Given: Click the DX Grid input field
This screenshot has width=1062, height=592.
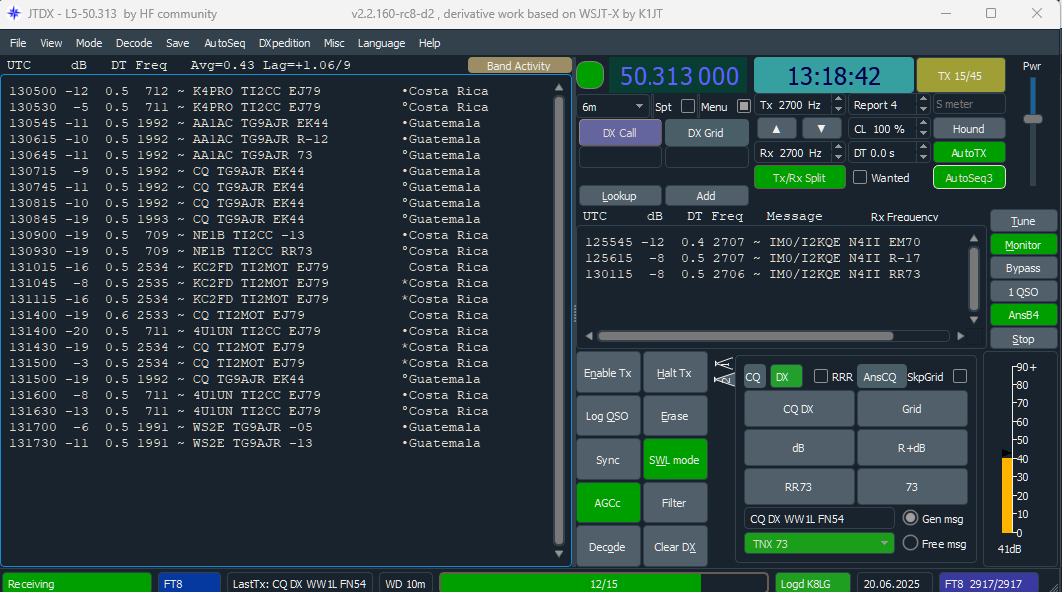Looking at the screenshot, I should pos(706,156).
